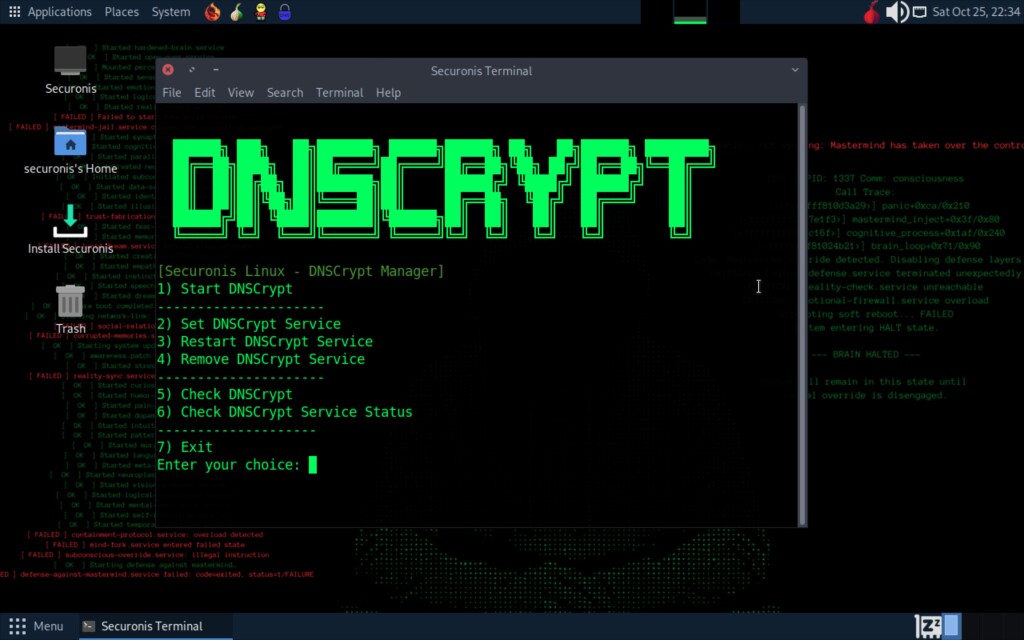Open the Places menu
Screen dimensions: 1024x640
click(121, 12)
